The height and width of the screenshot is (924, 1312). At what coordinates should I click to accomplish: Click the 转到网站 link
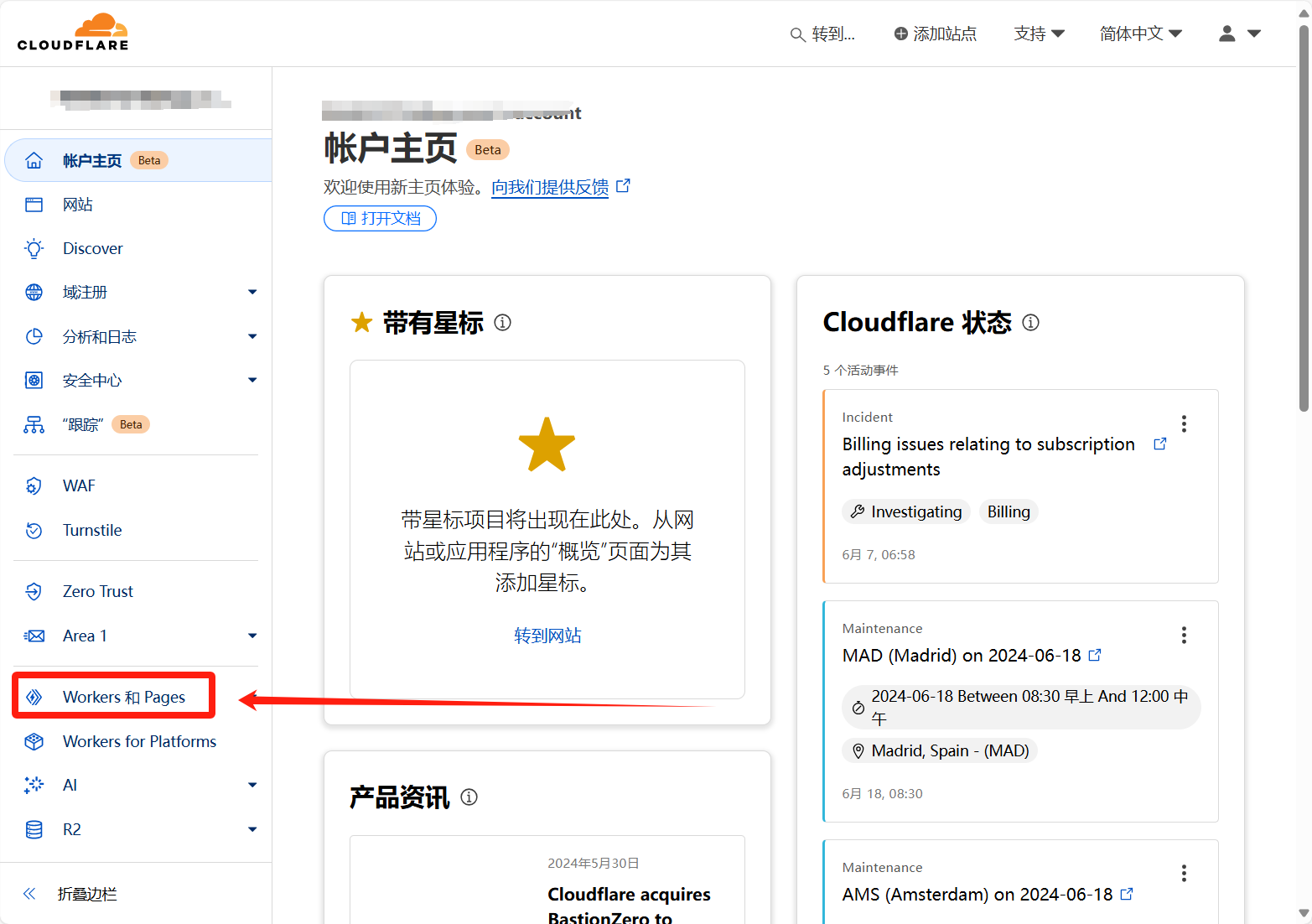coord(547,636)
